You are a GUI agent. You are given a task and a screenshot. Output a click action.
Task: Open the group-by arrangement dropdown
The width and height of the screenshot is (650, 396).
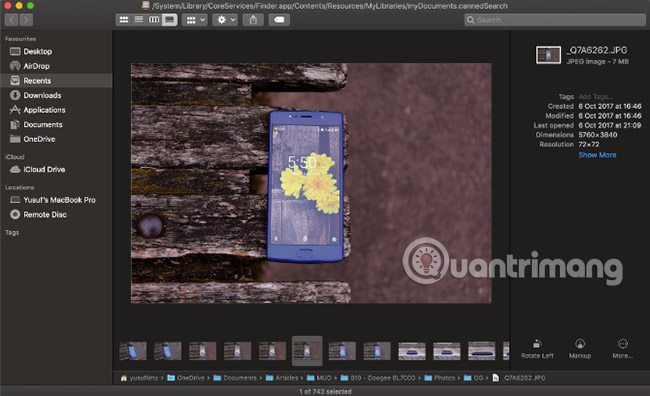pyautogui.click(x=195, y=19)
